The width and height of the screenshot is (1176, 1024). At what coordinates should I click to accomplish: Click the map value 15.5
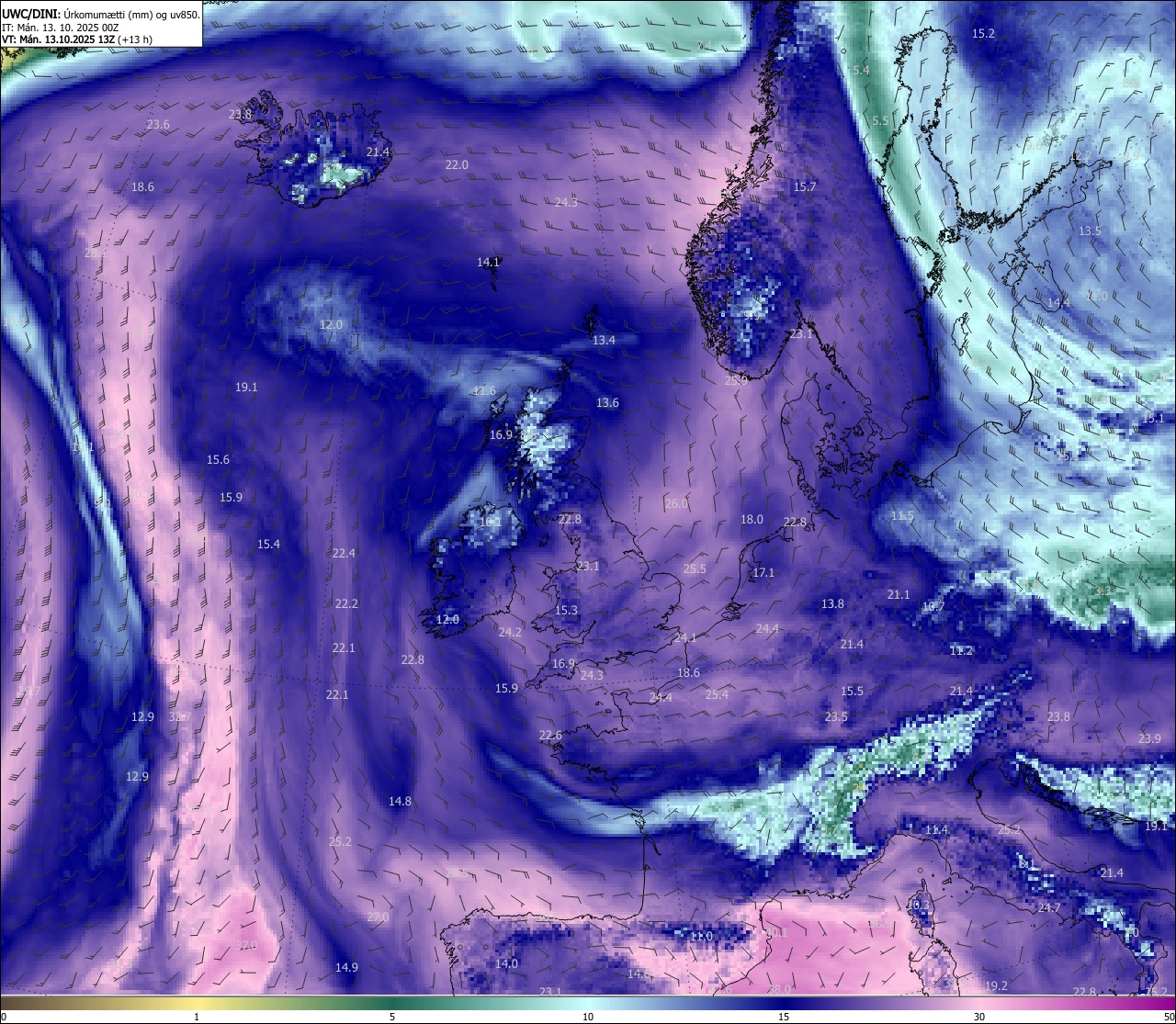852,692
